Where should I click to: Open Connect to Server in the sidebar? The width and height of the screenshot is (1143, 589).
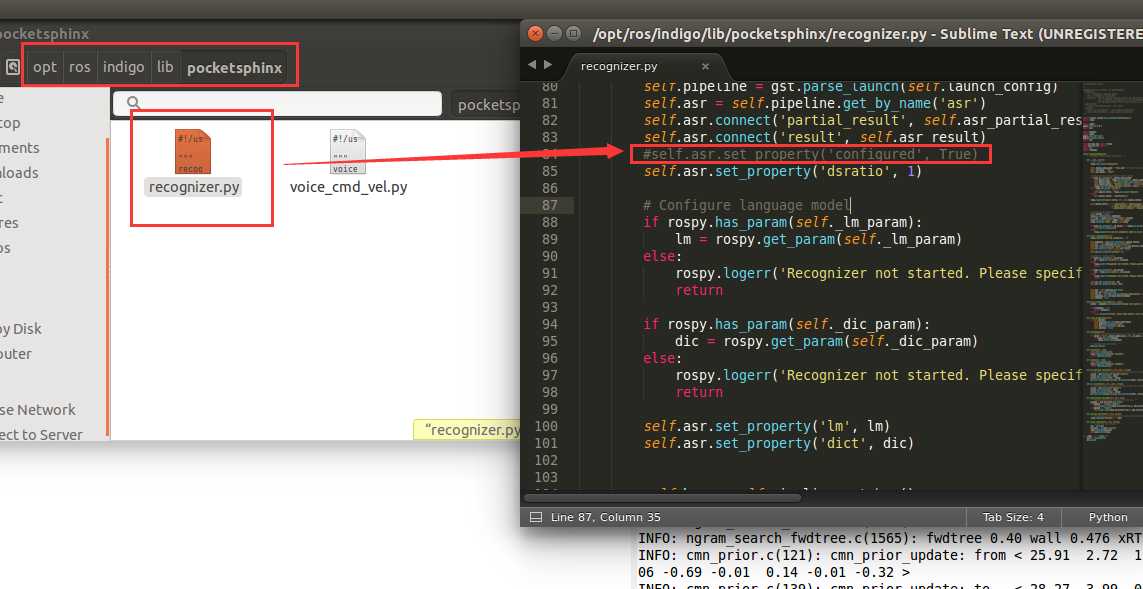point(41,434)
